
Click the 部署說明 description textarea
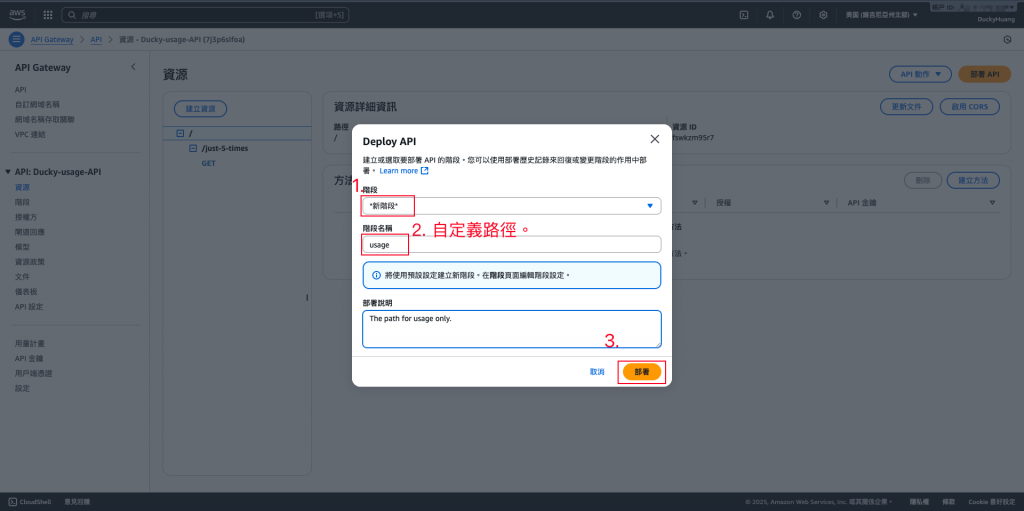pyautogui.click(x=511, y=329)
